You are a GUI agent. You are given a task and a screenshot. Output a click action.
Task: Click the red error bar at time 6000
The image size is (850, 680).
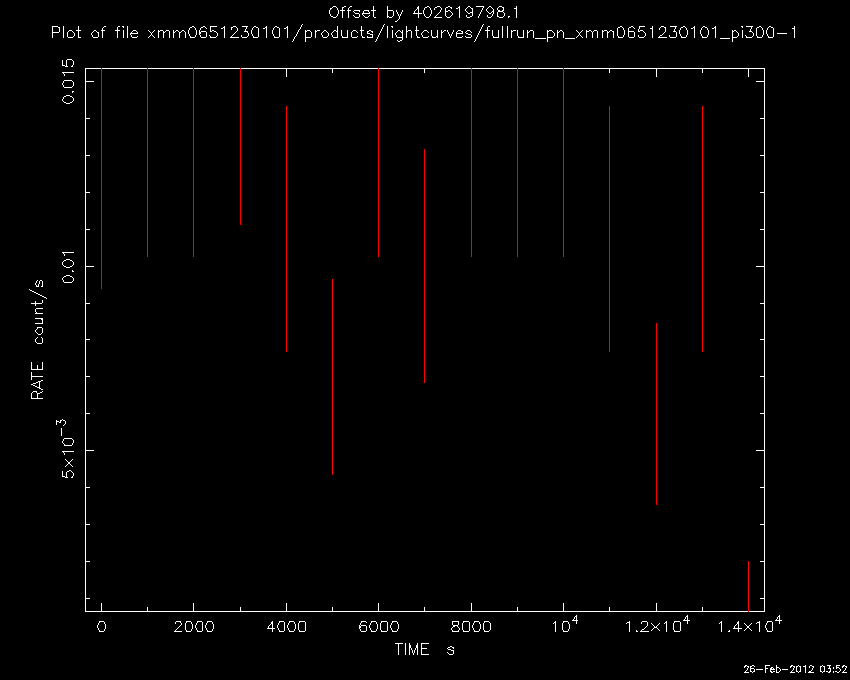pyautogui.click(x=378, y=163)
